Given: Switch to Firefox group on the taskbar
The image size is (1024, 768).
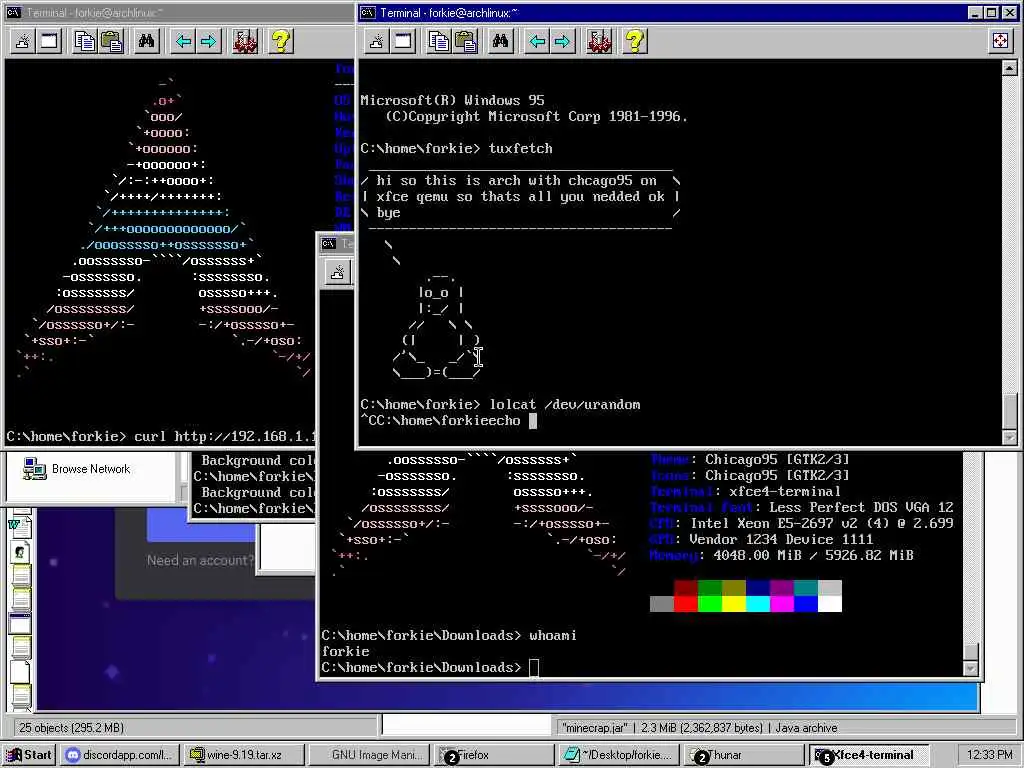Looking at the screenshot, I should click(x=494, y=755).
